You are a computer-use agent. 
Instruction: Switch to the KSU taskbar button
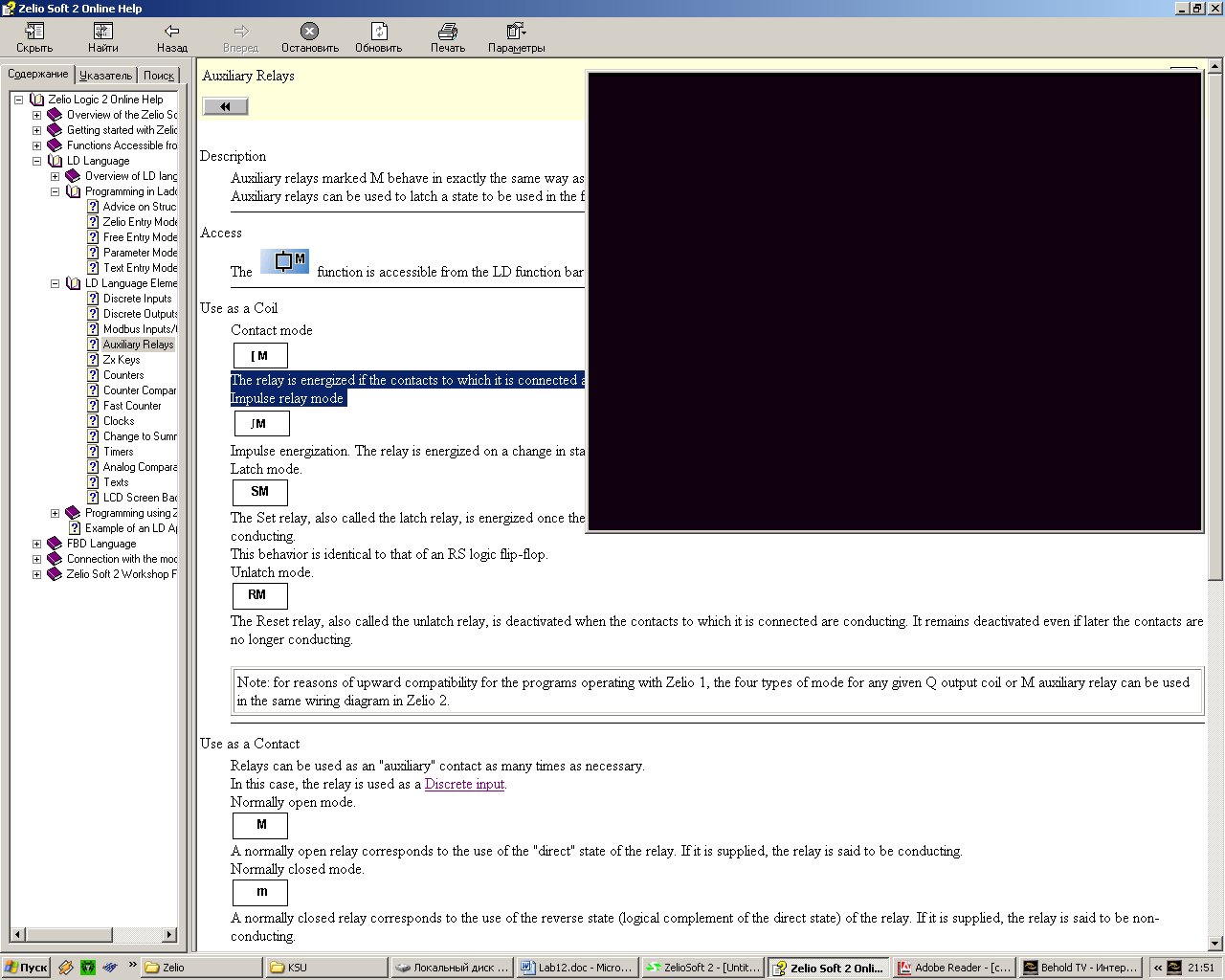[x=327, y=968]
